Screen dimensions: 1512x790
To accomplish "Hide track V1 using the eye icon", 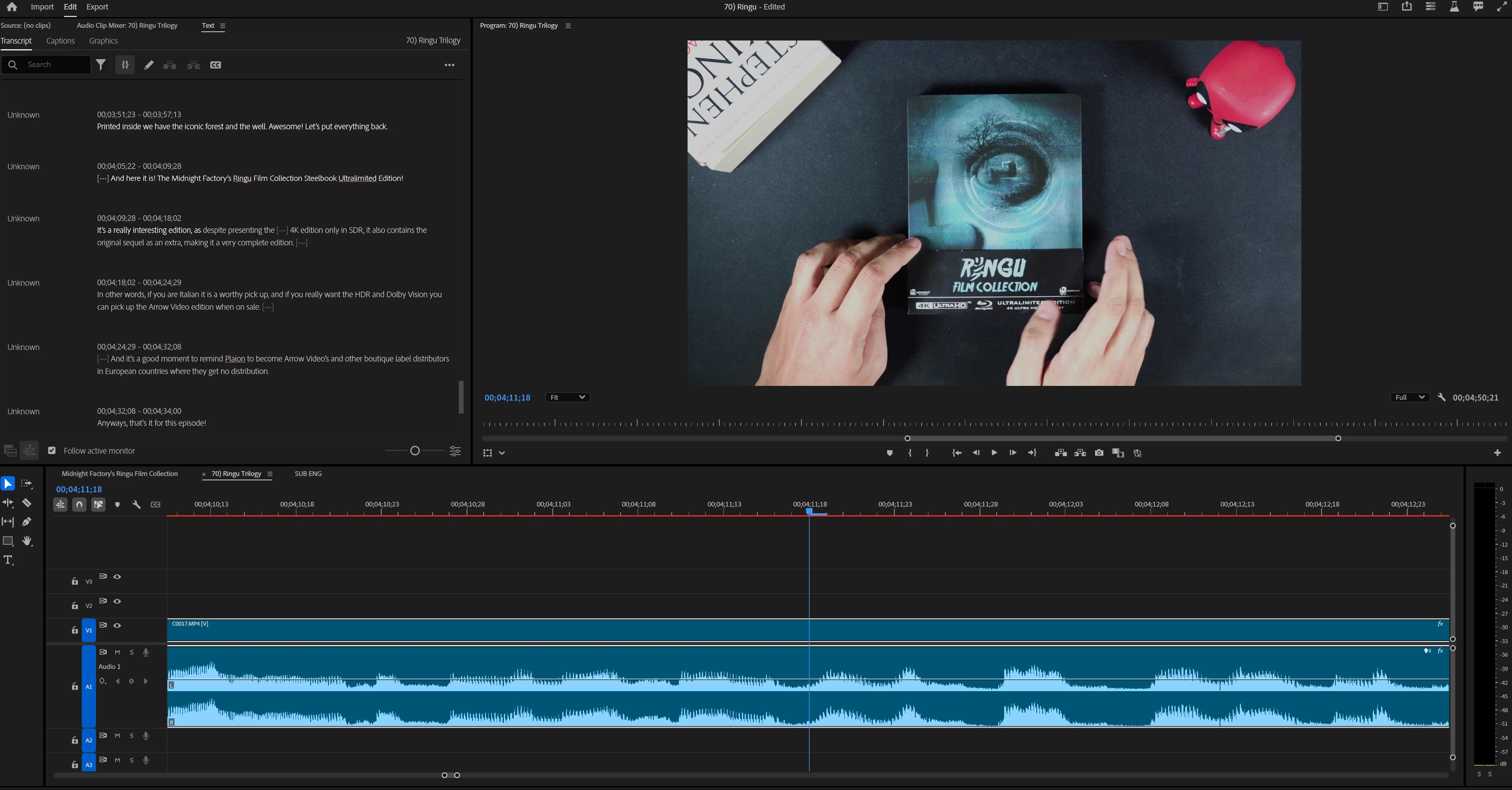I will 117,626.
